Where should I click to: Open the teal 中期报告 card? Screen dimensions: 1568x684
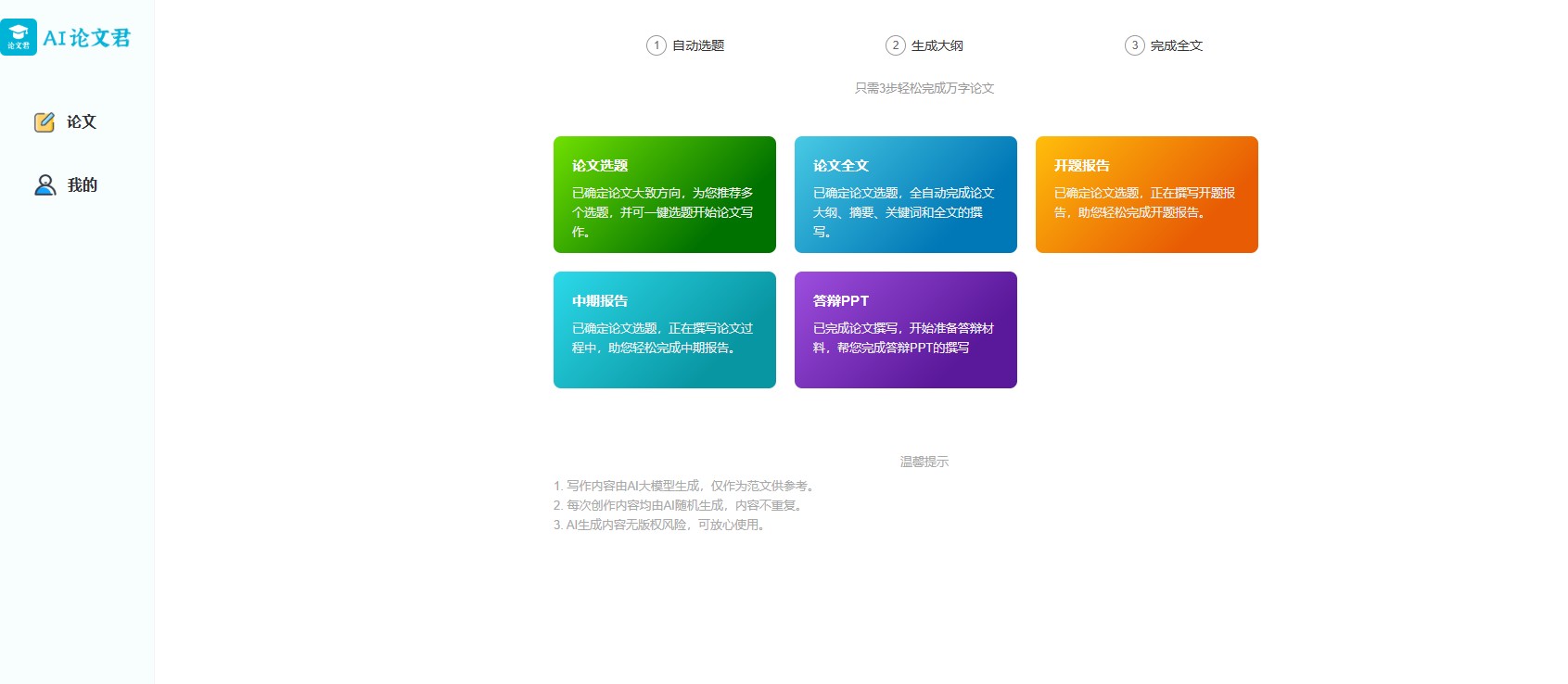[665, 330]
